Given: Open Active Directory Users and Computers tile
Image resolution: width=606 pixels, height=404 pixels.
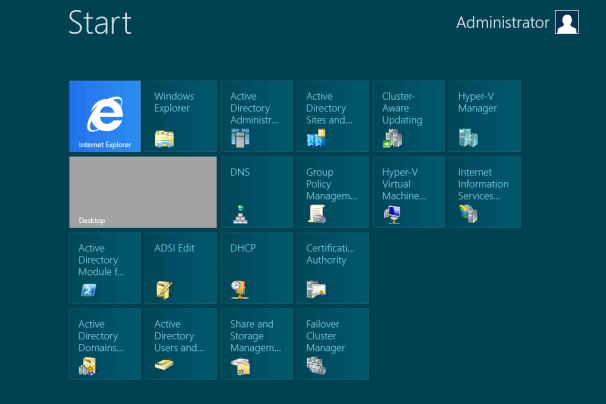Looking at the screenshot, I should pos(181,344).
